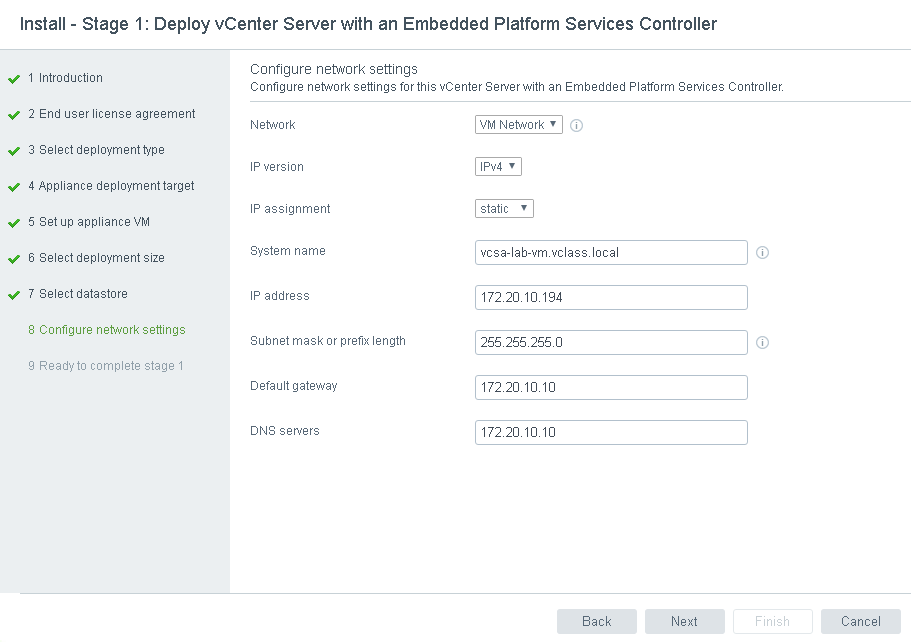911x642 pixels.
Task: Open Set up appliance VM step
Action: pyautogui.click(x=94, y=222)
